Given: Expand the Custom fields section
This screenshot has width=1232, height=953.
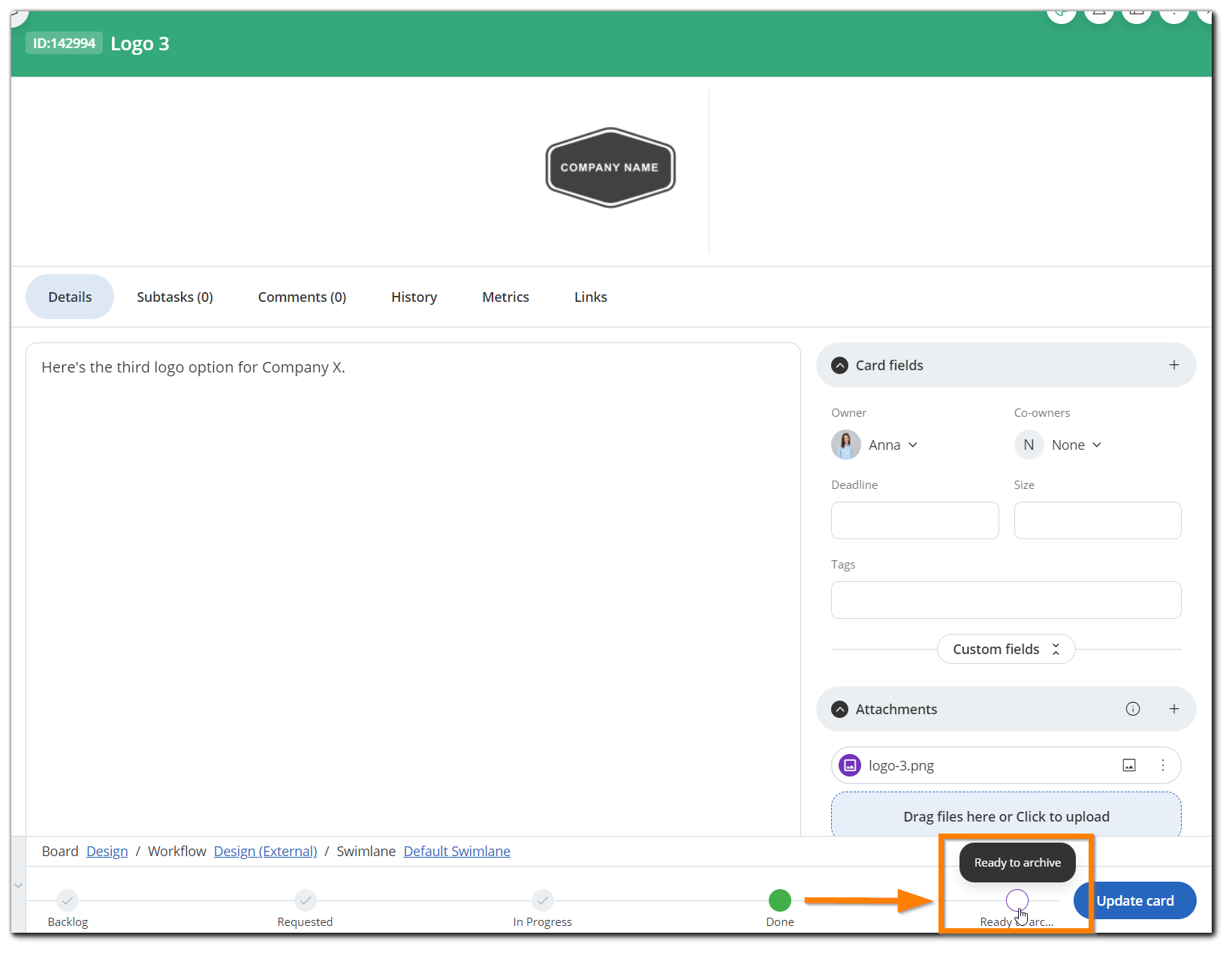Looking at the screenshot, I should pyautogui.click(x=1005, y=649).
